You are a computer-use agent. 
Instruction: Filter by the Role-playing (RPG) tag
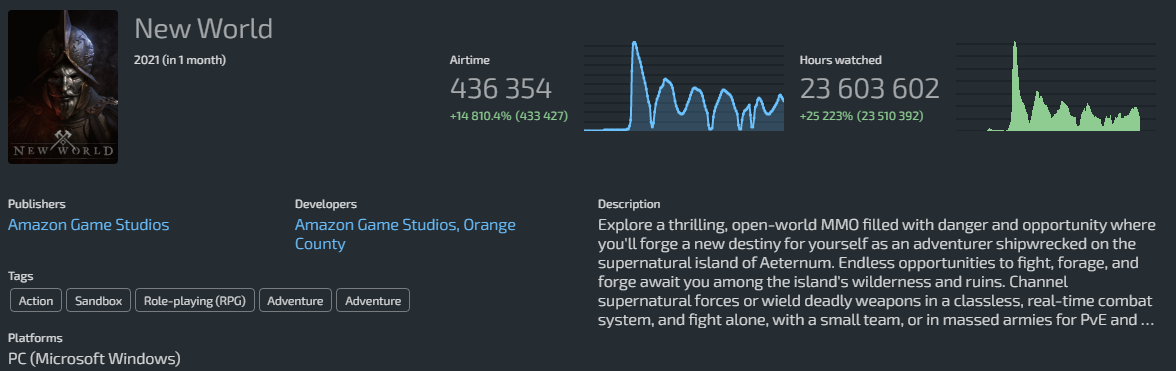(x=195, y=301)
